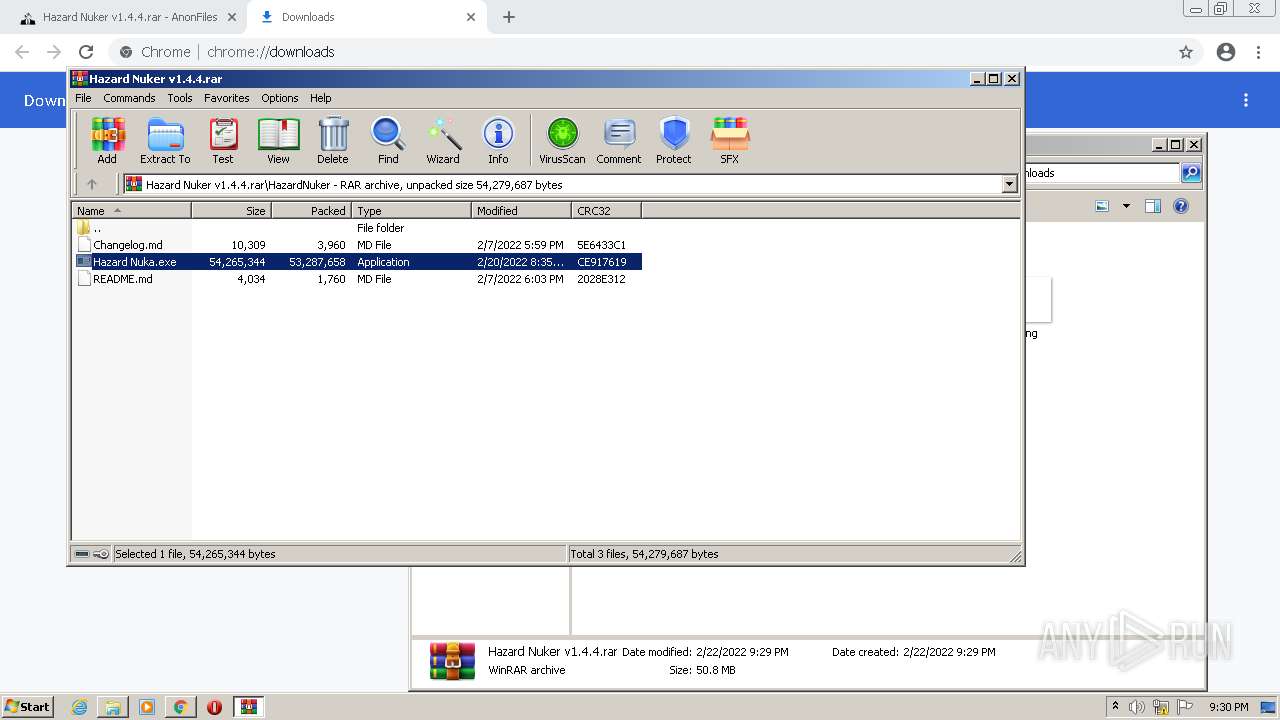
Task: Switch to the Downloads browser tab
Action: 366,17
